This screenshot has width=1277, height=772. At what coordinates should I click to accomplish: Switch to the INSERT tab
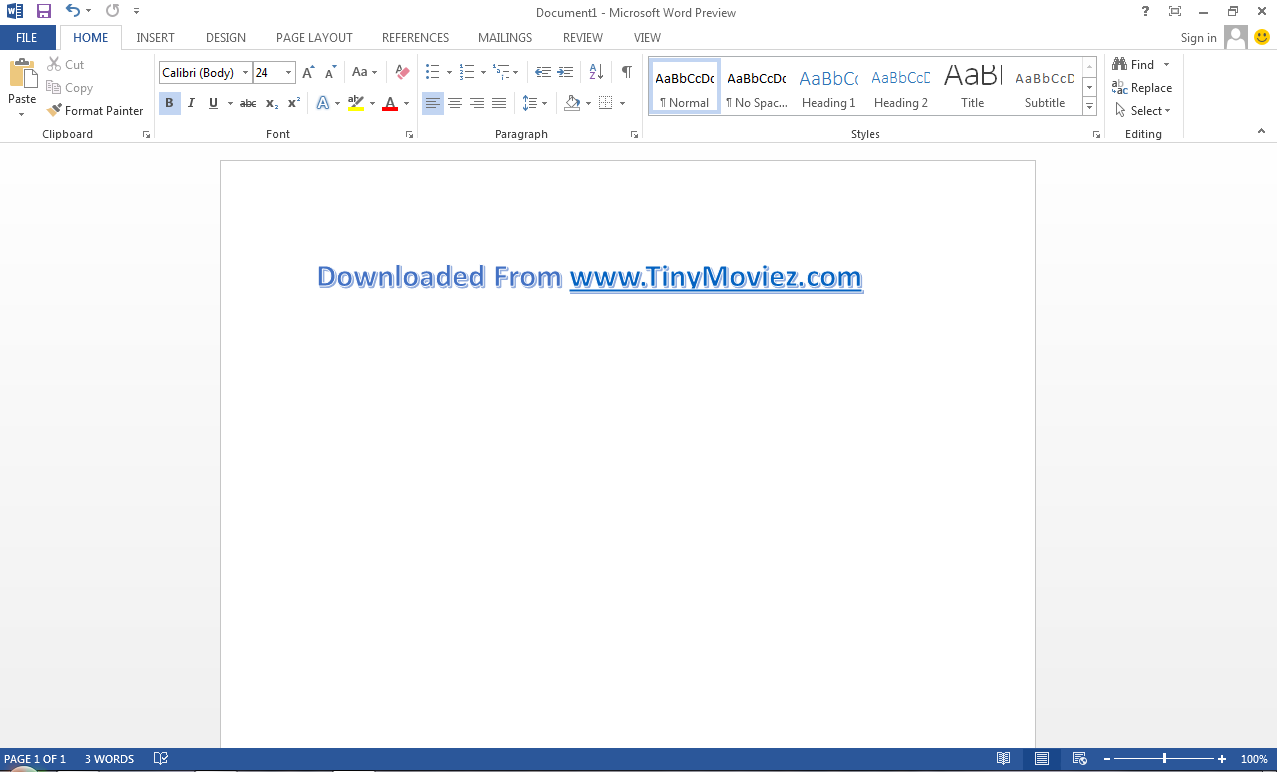coord(155,38)
